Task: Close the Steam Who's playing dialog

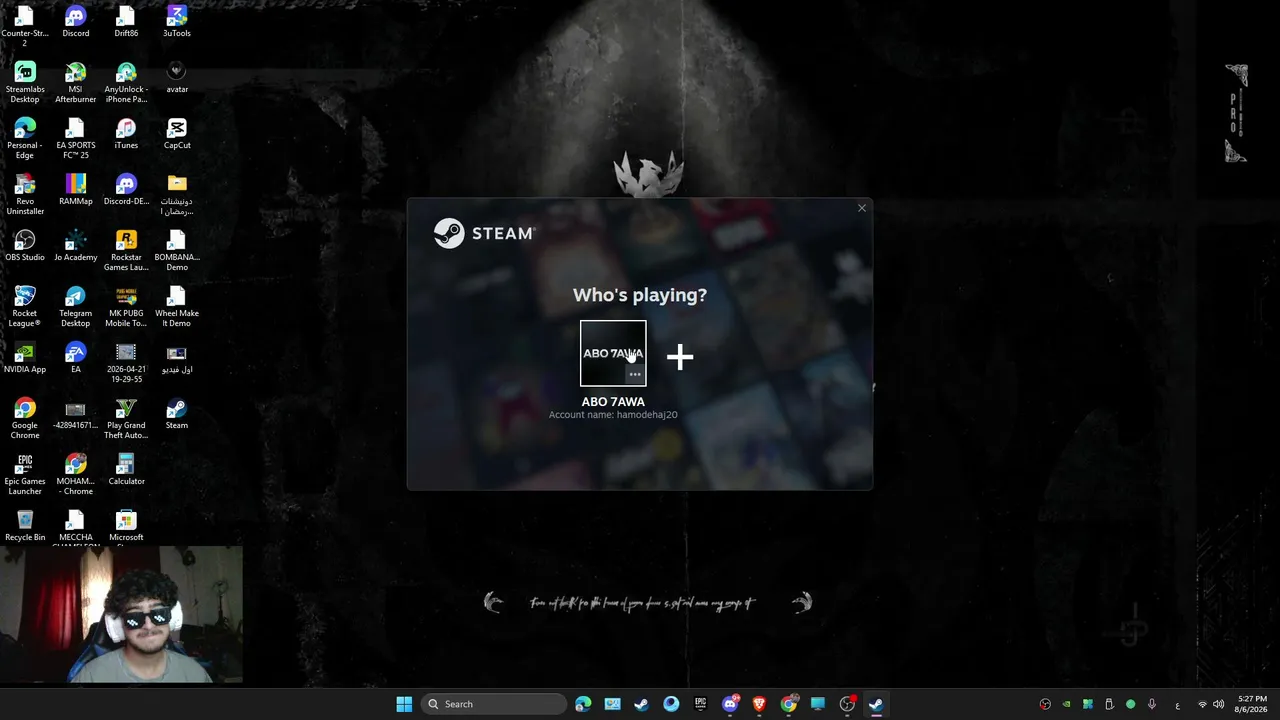Action: [862, 208]
